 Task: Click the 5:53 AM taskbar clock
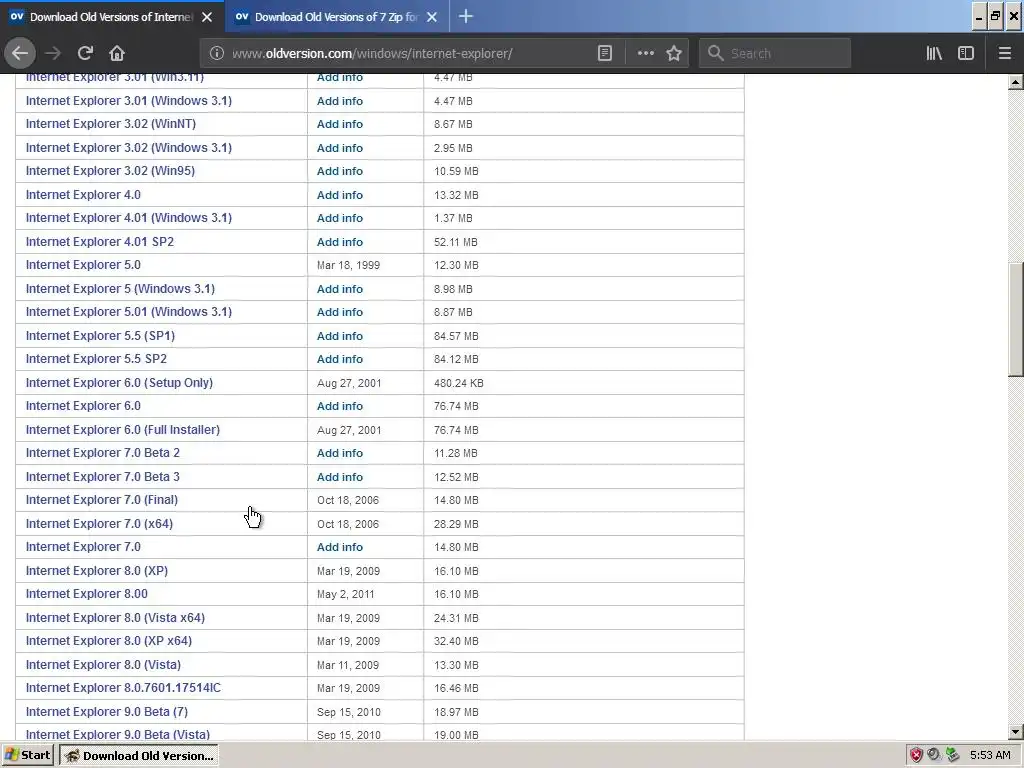click(x=990, y=755)
